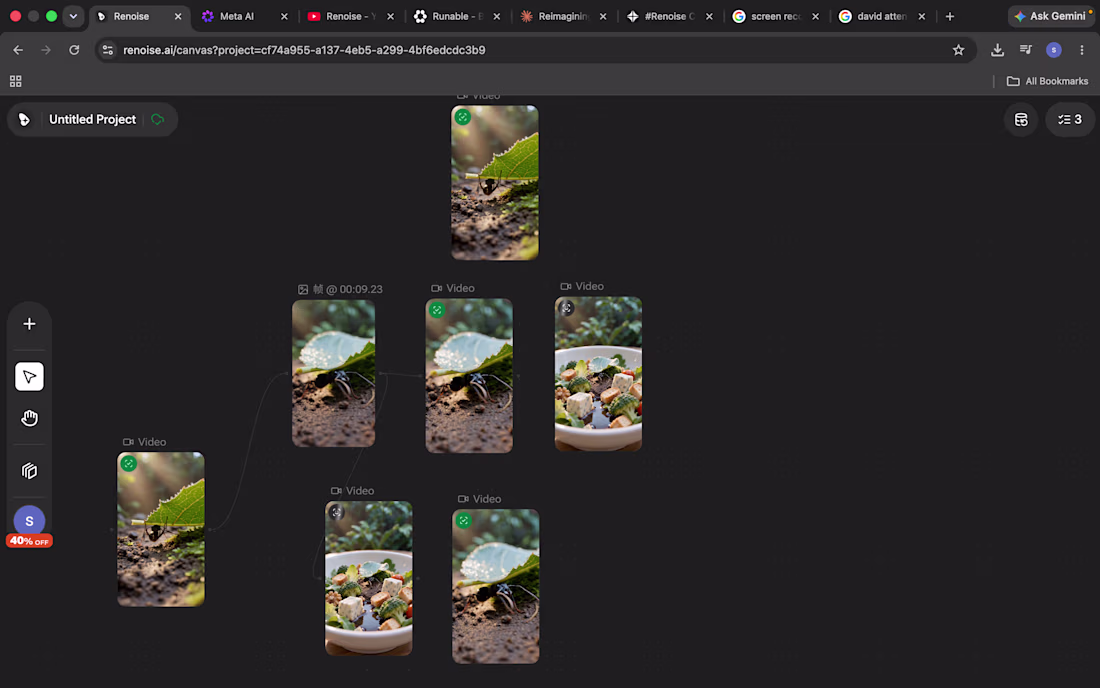This screenshot has height=688, width=1100.
Task: Open the task list showing 3
Action: point(1070,120)
